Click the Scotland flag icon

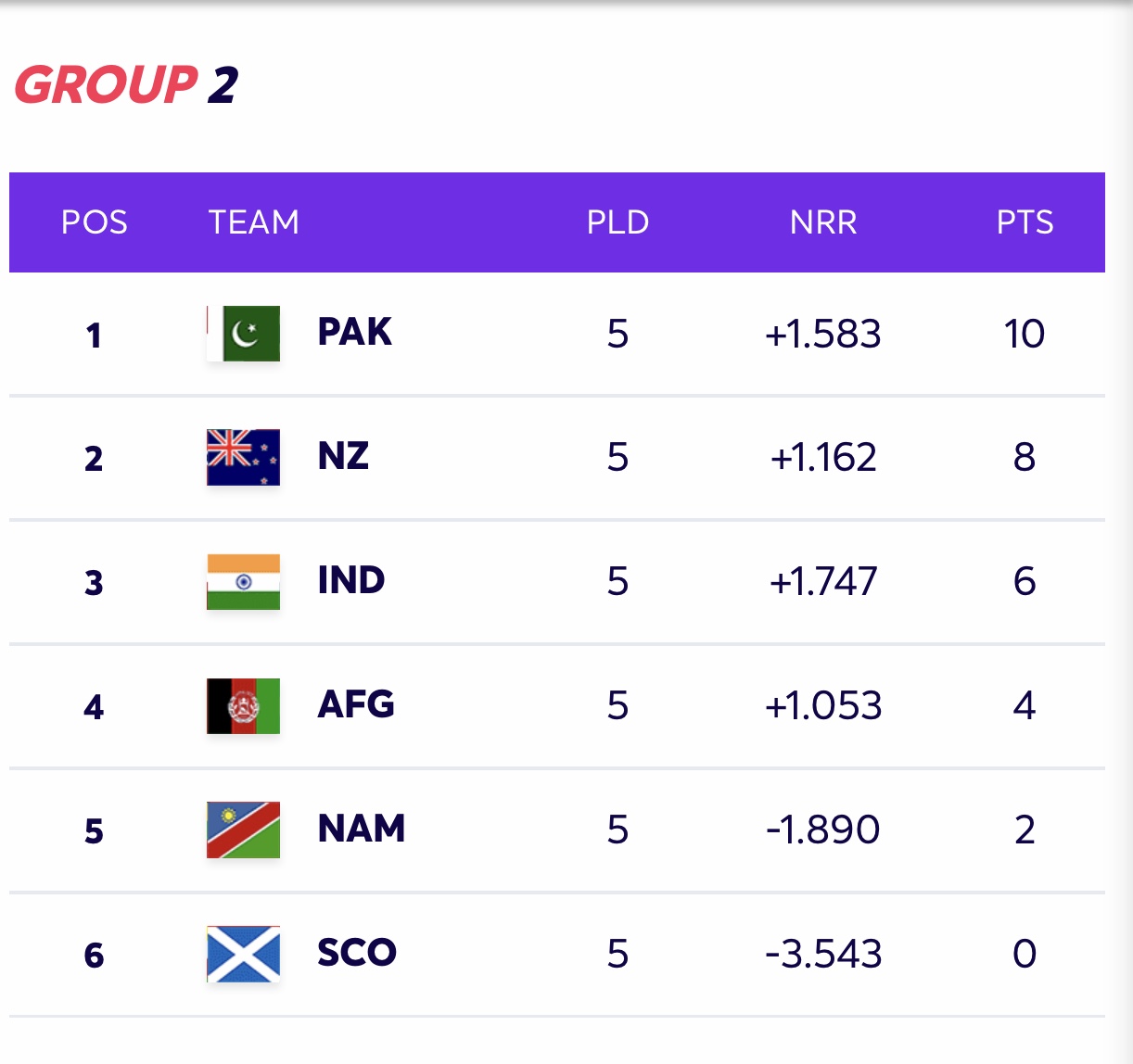tap(243, 954)
